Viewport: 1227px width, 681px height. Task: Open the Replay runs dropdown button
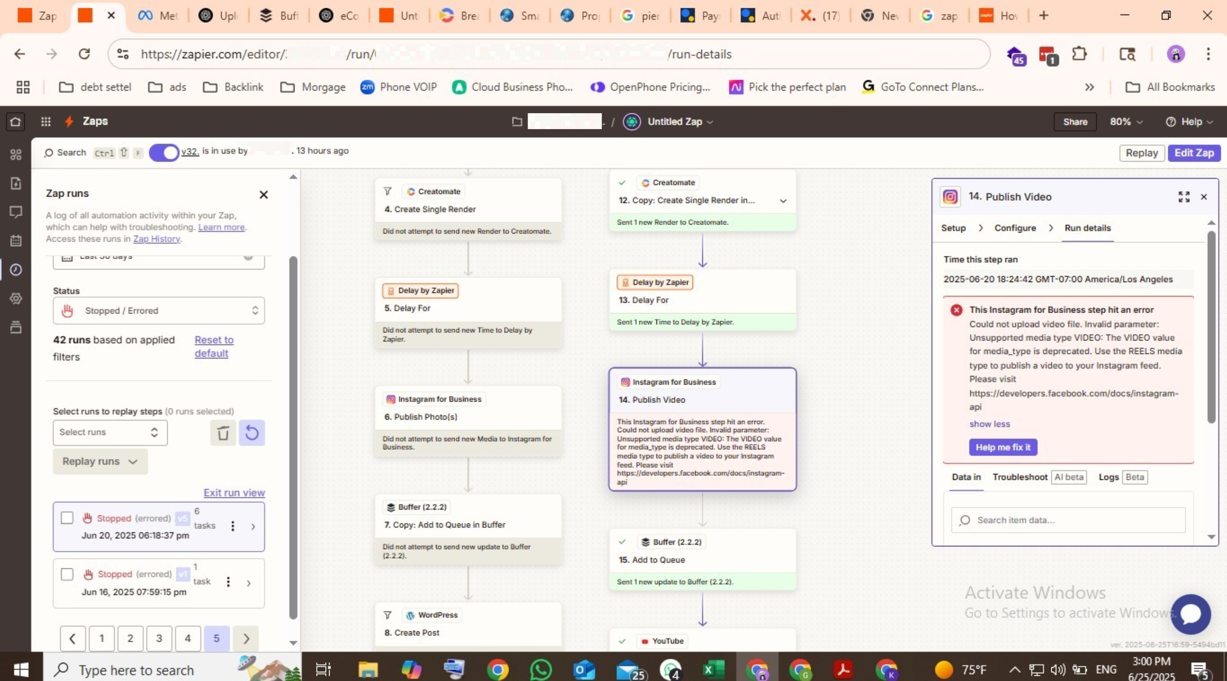pos(100,461)
